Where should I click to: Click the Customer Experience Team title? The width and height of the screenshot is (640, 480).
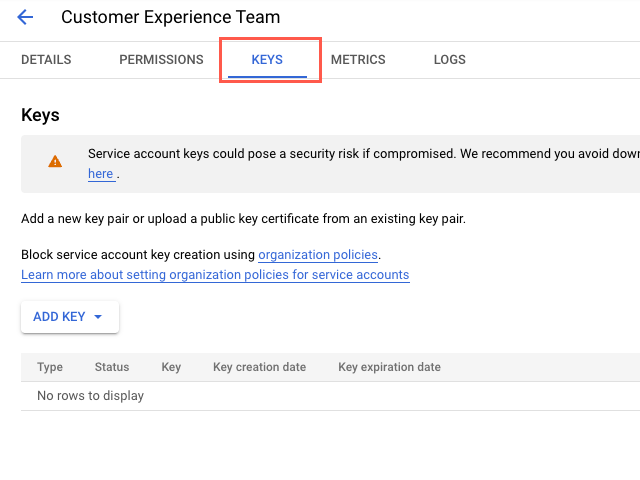pyautogui.click(x=170, y=17)
